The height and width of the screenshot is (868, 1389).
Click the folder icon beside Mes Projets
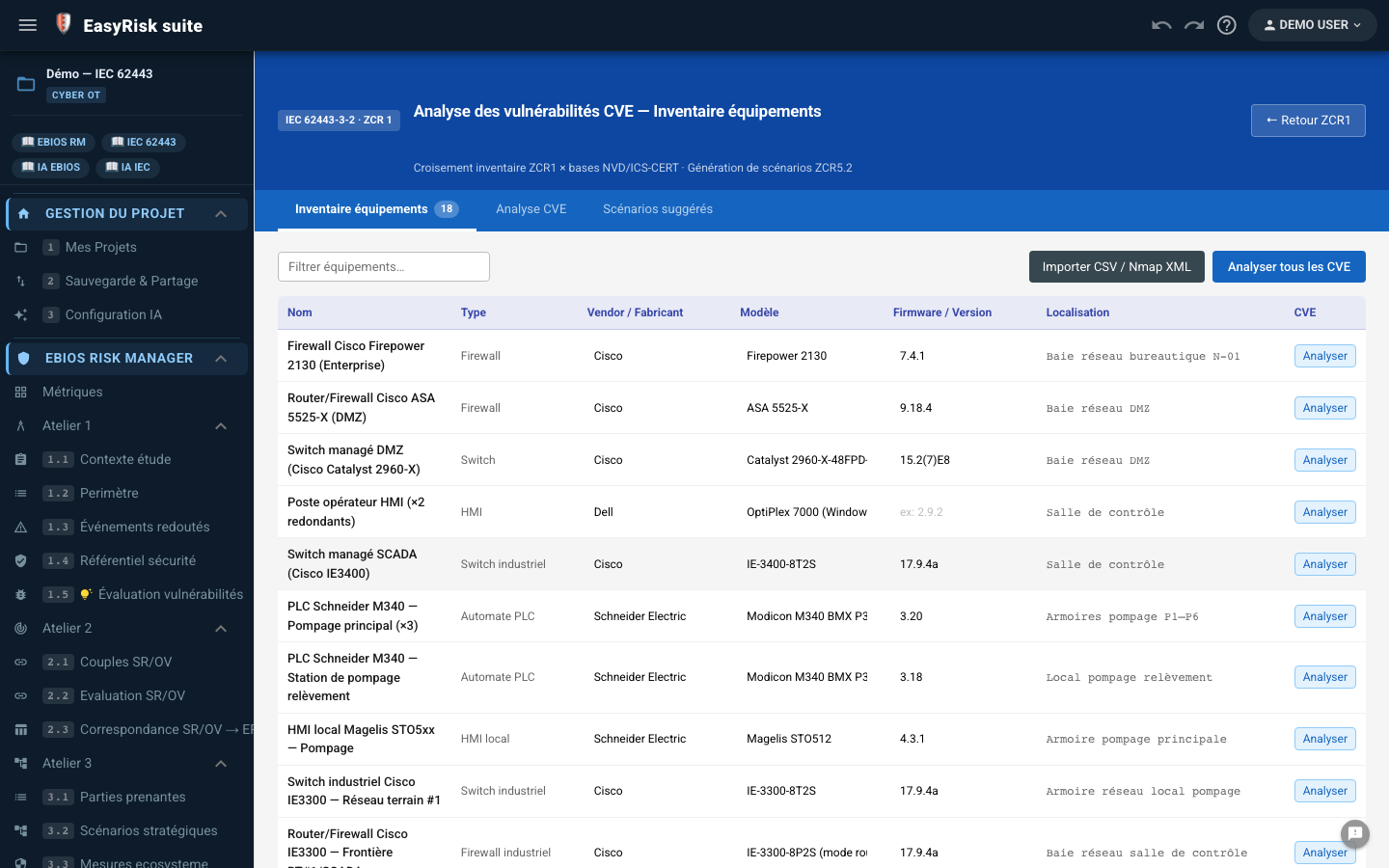[x=20, y=248]
